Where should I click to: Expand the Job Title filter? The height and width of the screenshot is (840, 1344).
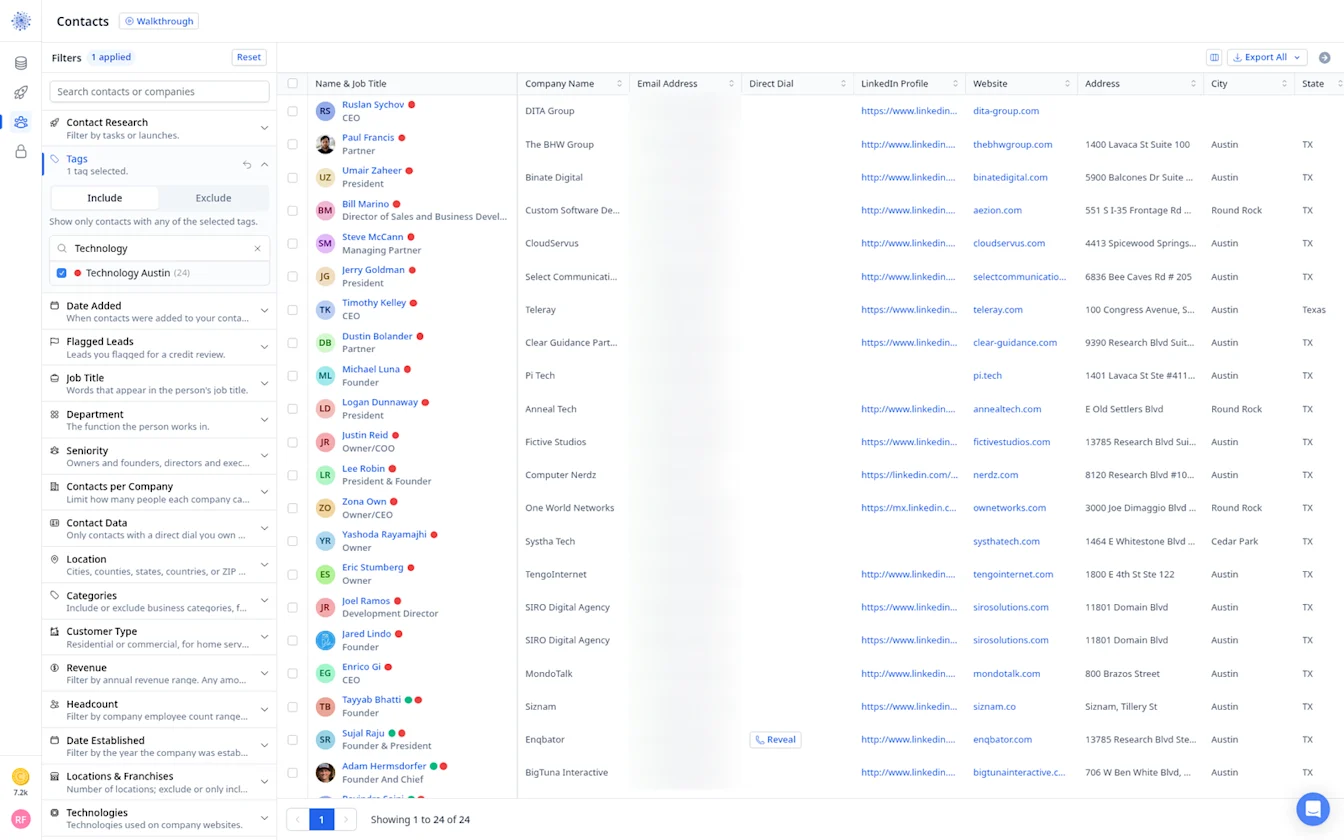pos(159,384)
